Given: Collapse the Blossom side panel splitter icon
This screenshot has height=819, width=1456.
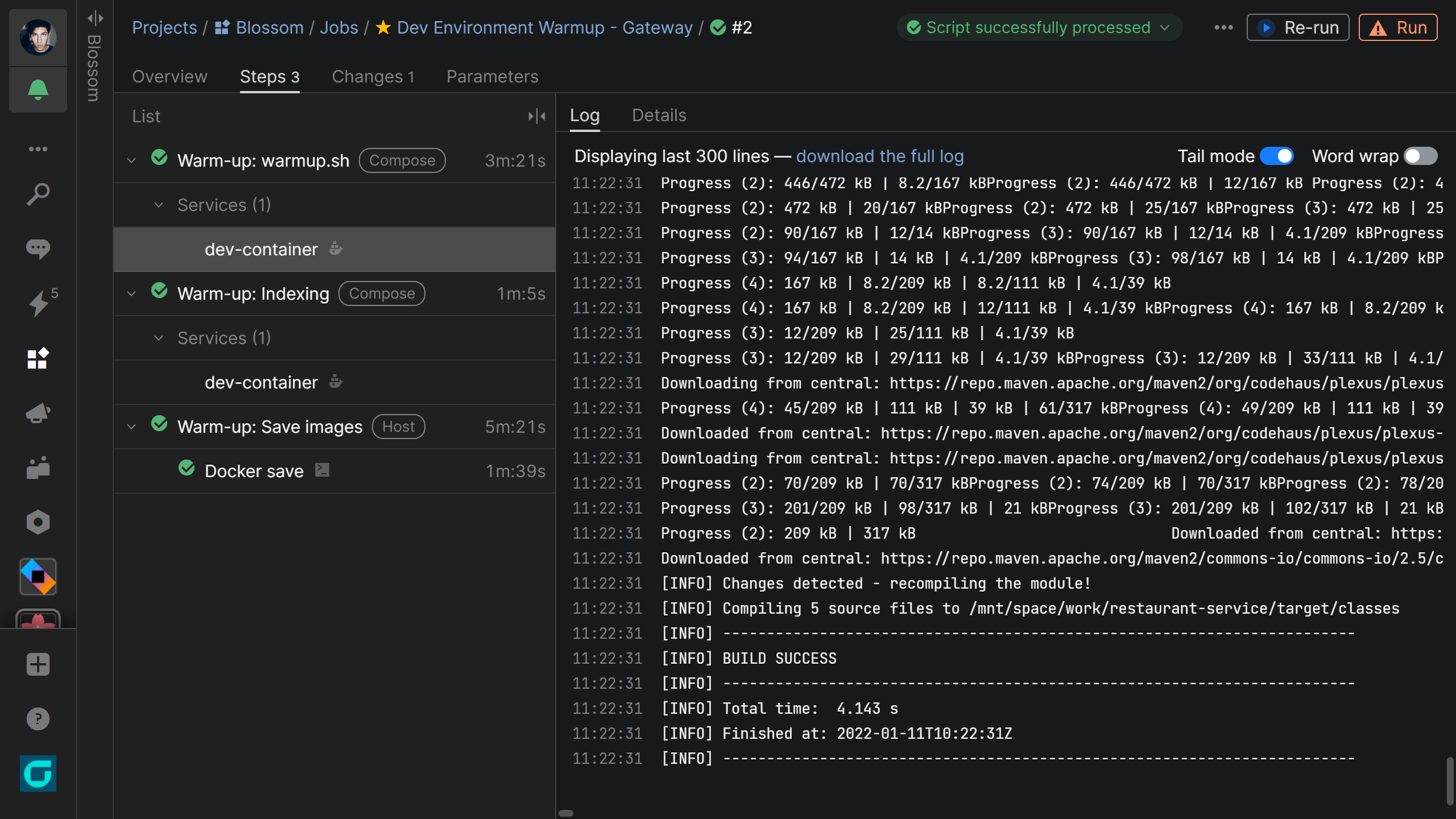Looking at the screenshot, I should click(x=95, y=18).
